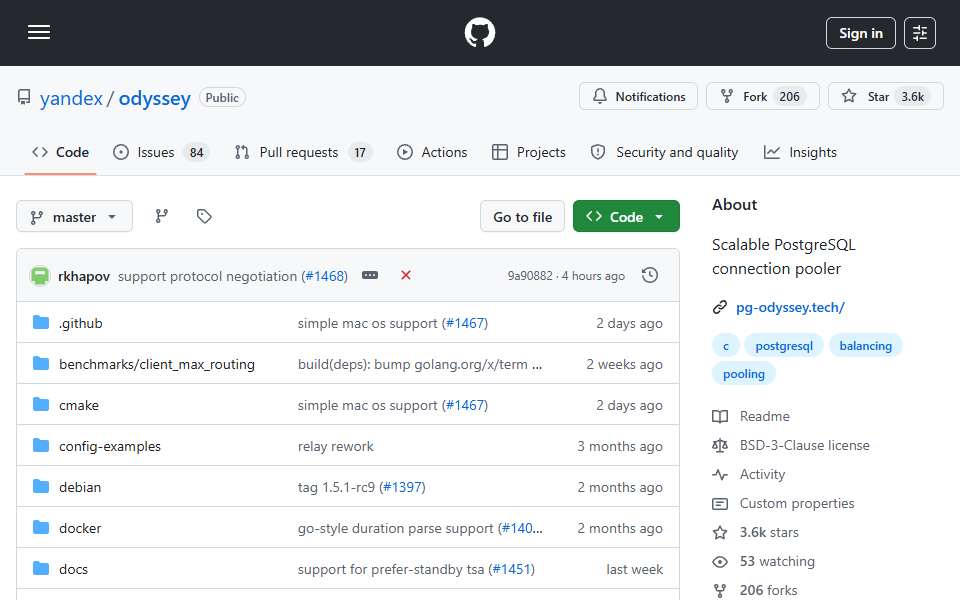View failed checks red X icon
Image resolution: width=960 pixels, height=600 pixels.
coord(405,276)
